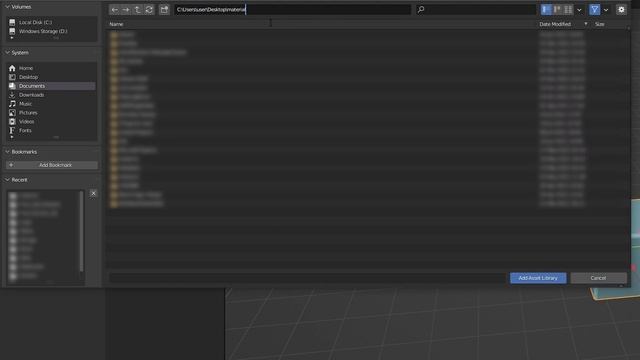Switch to horizontal list display mode
640x360 pixels.
[x=557, y=10]
